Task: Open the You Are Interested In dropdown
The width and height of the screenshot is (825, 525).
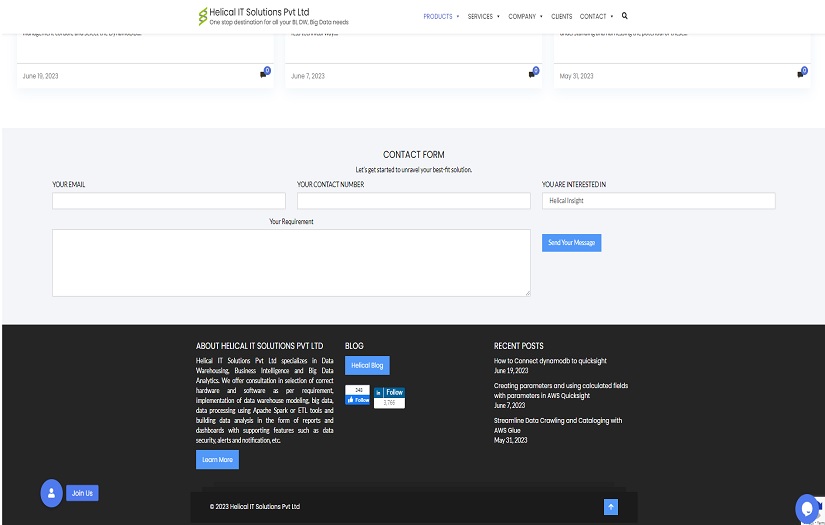Action: 658,200
